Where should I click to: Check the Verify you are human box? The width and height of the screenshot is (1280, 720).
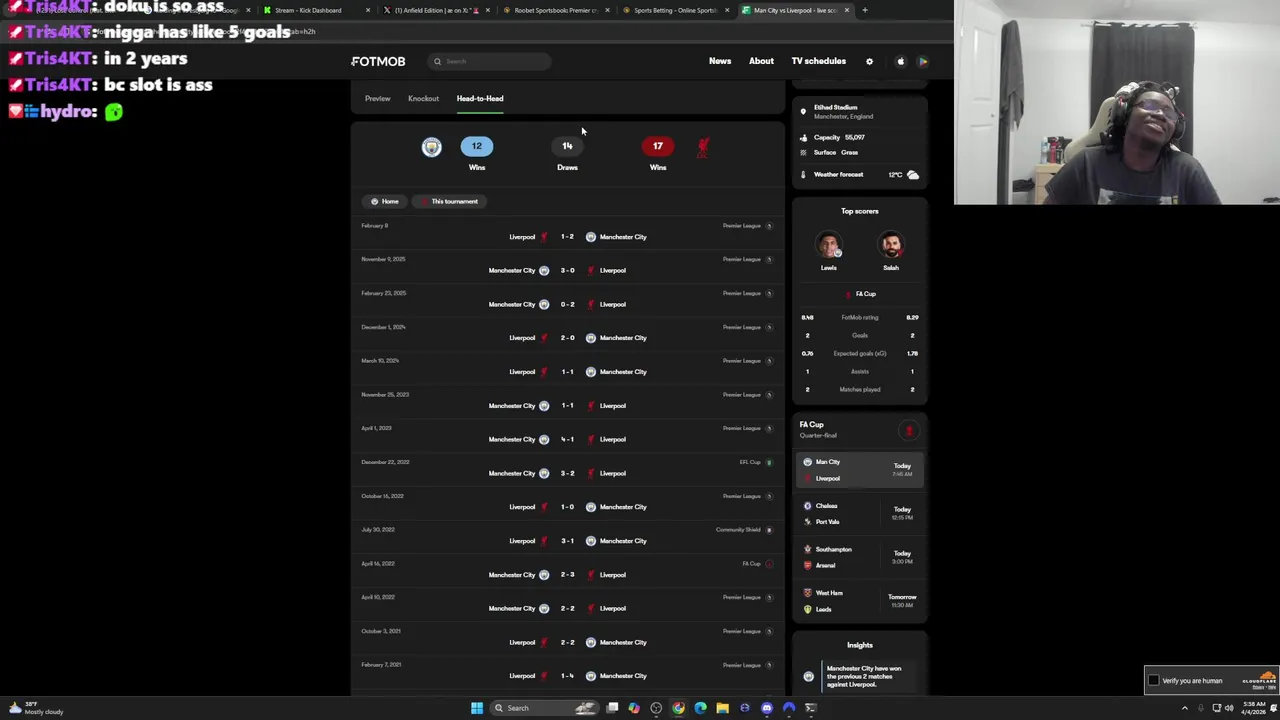pos(1154,681)
